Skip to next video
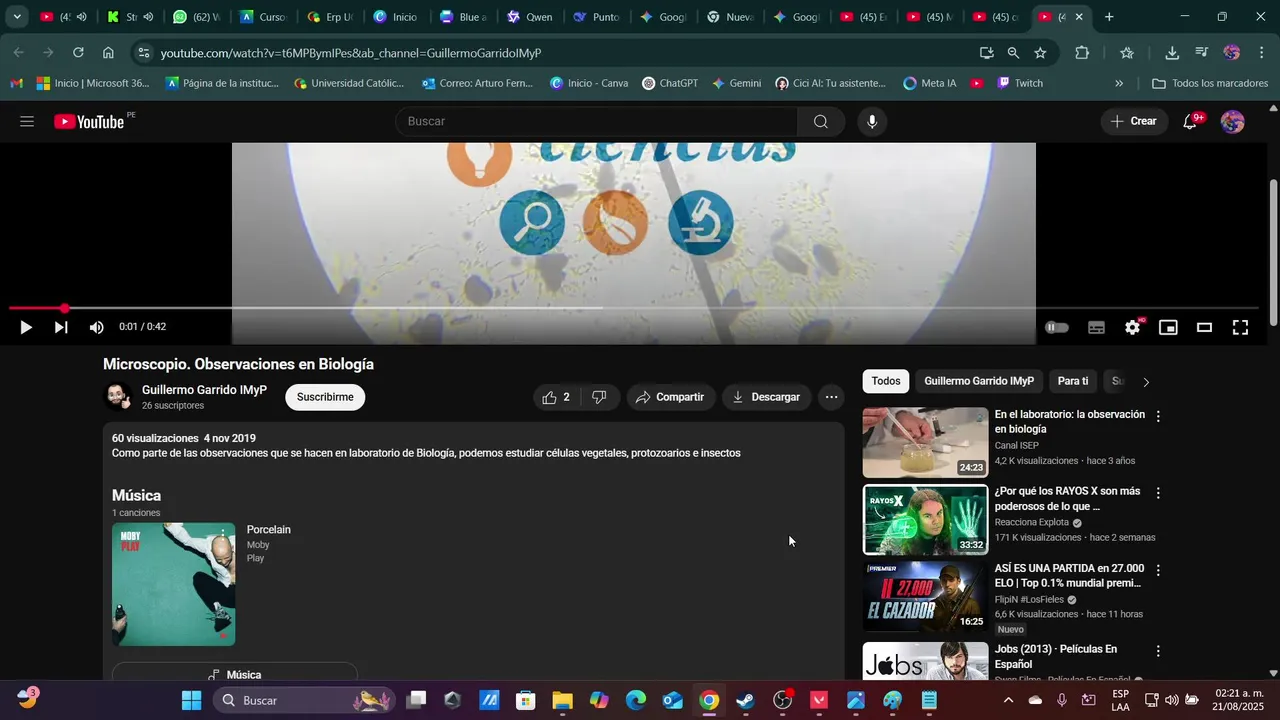 point(61,327)
